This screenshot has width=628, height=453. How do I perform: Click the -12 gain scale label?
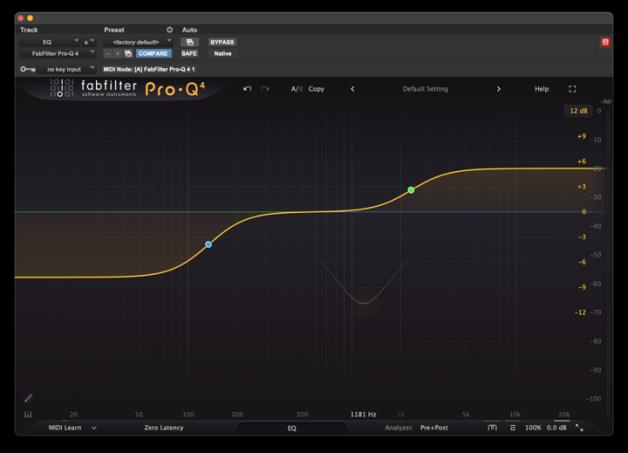pos(580,312)
